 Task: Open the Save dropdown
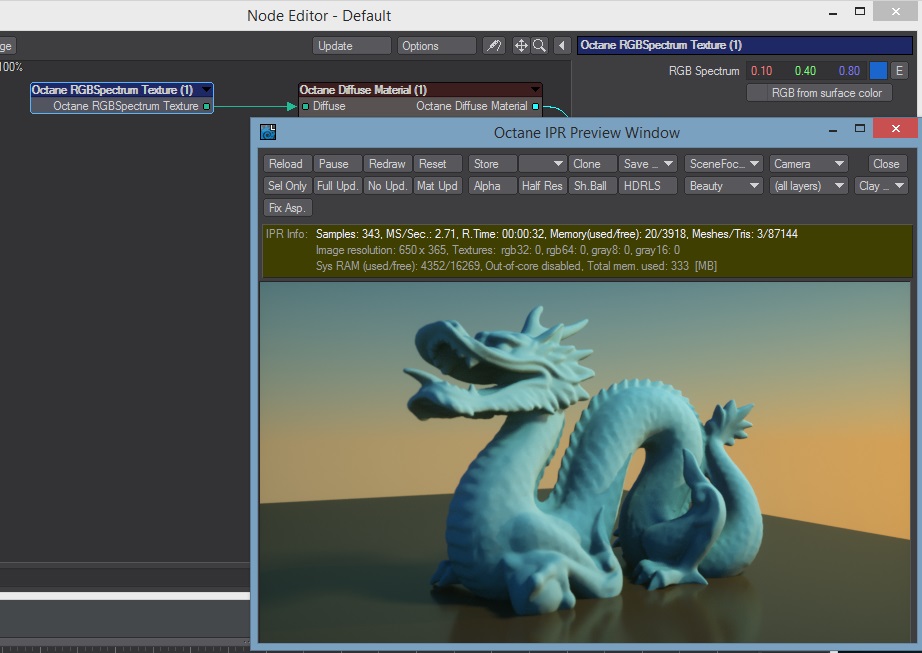[x=649, y=164]
